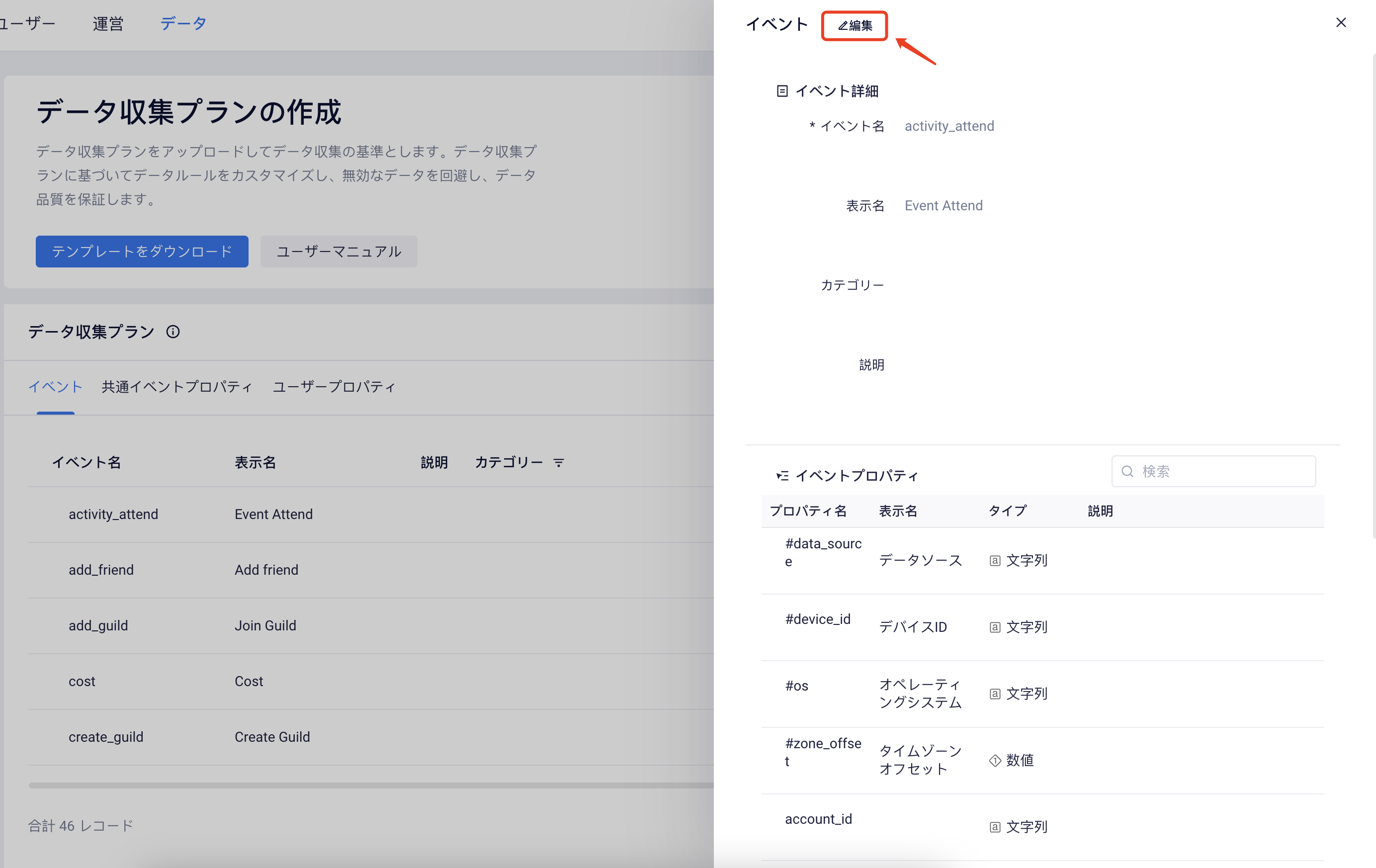
Task: Download template via テンプレートをダウンロード
Action: pyautogui.click(x=142, y=252)
